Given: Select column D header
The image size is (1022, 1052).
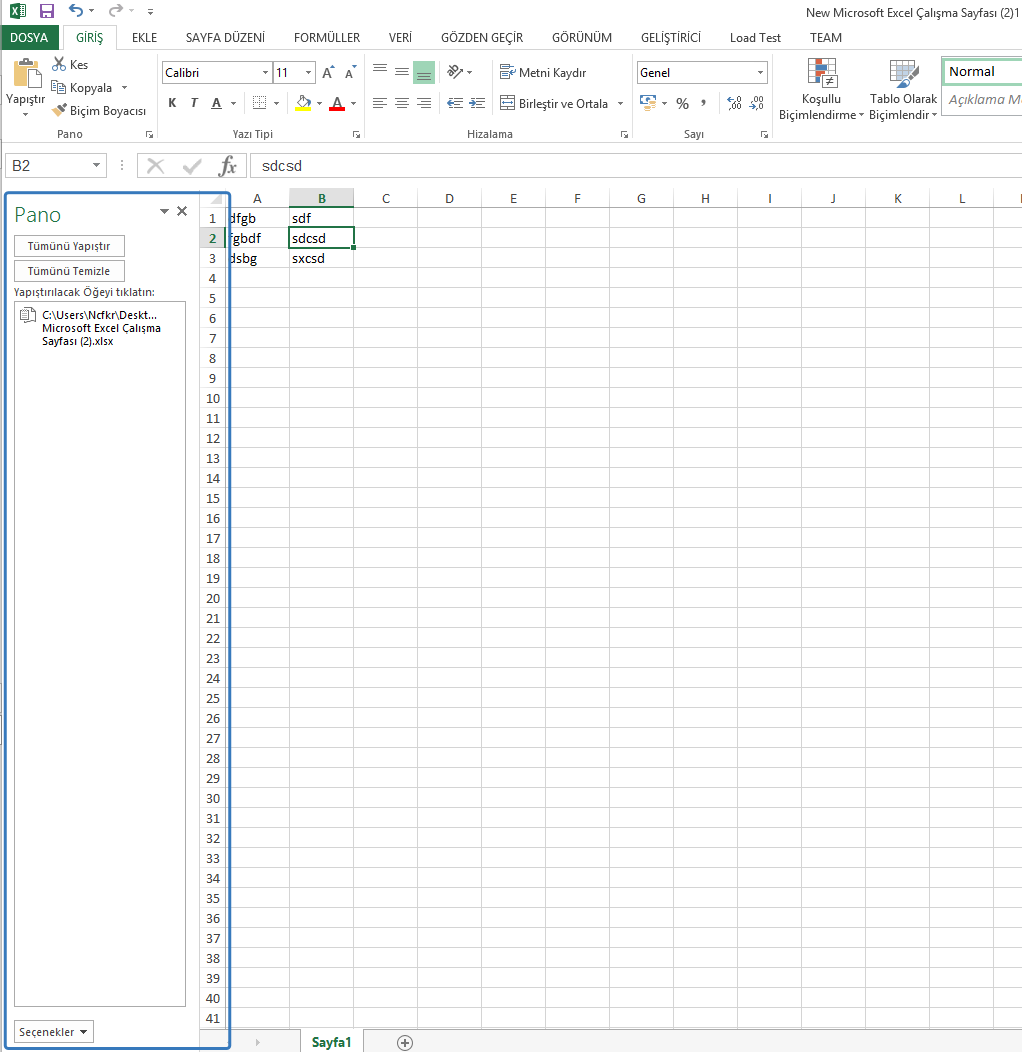Looking at the screenshot, I should tap(450, 199).
